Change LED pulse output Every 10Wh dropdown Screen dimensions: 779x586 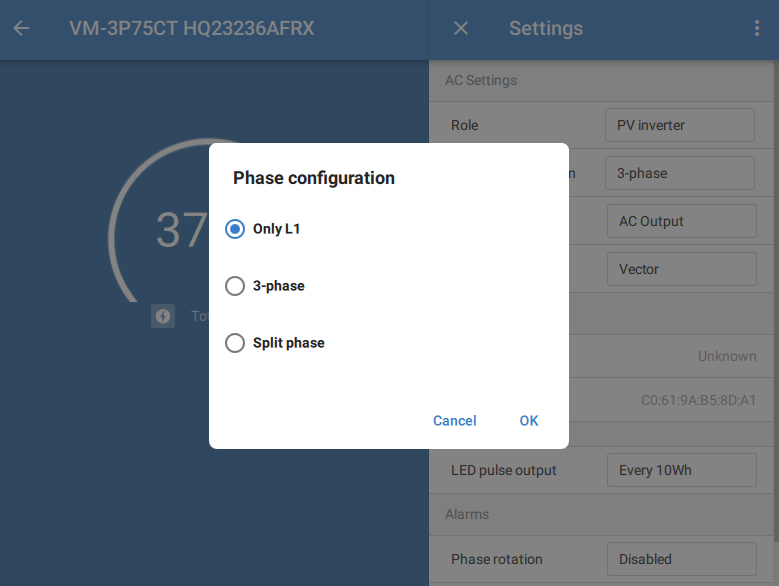[681, 470]
